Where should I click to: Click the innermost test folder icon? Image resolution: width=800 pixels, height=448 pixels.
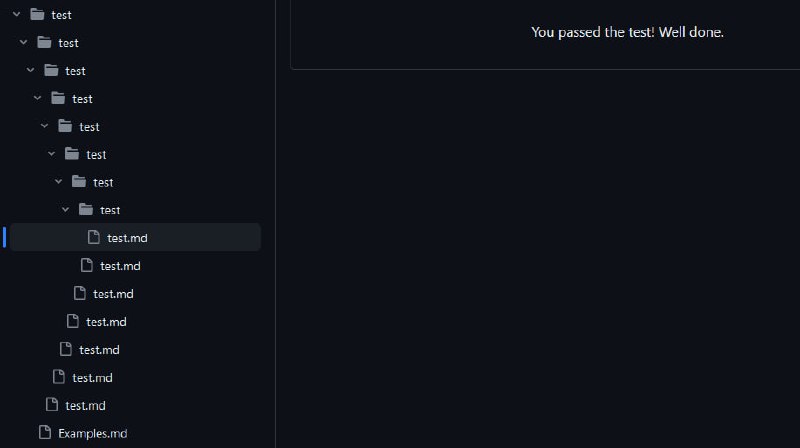click(86, 210)
